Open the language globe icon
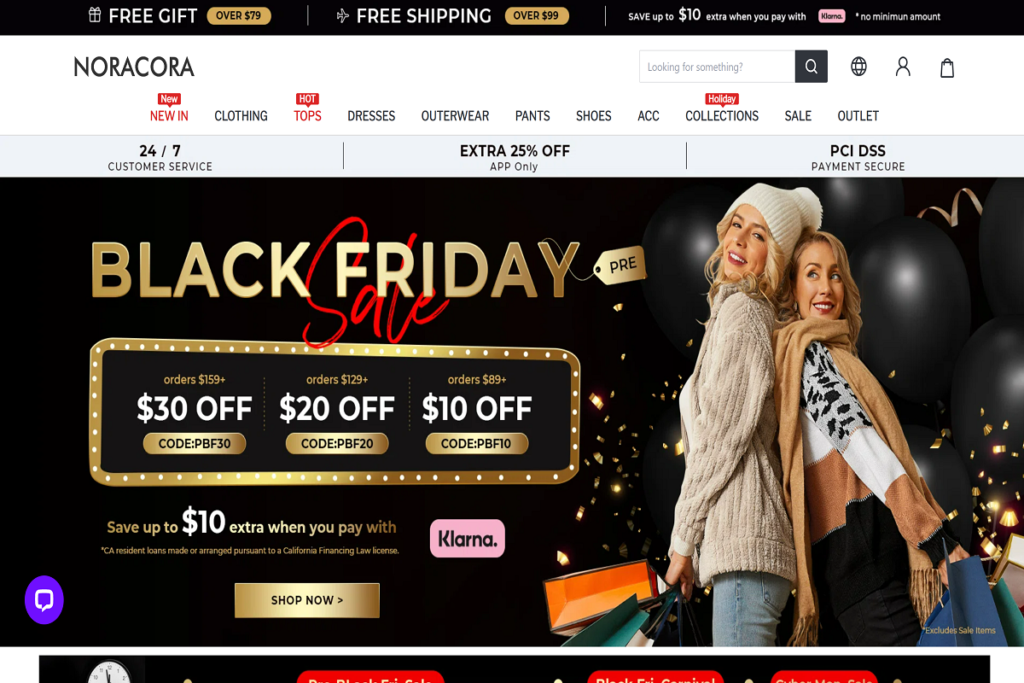Image resolution: width=1024 pixels, height=683 pixels. pyautogui.click(x=859, y=67)
